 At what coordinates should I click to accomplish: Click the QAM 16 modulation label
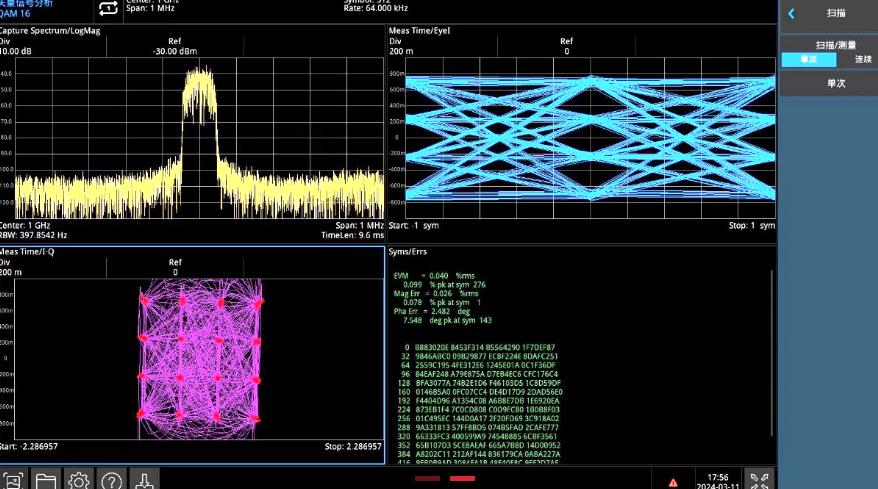(16, 15)
